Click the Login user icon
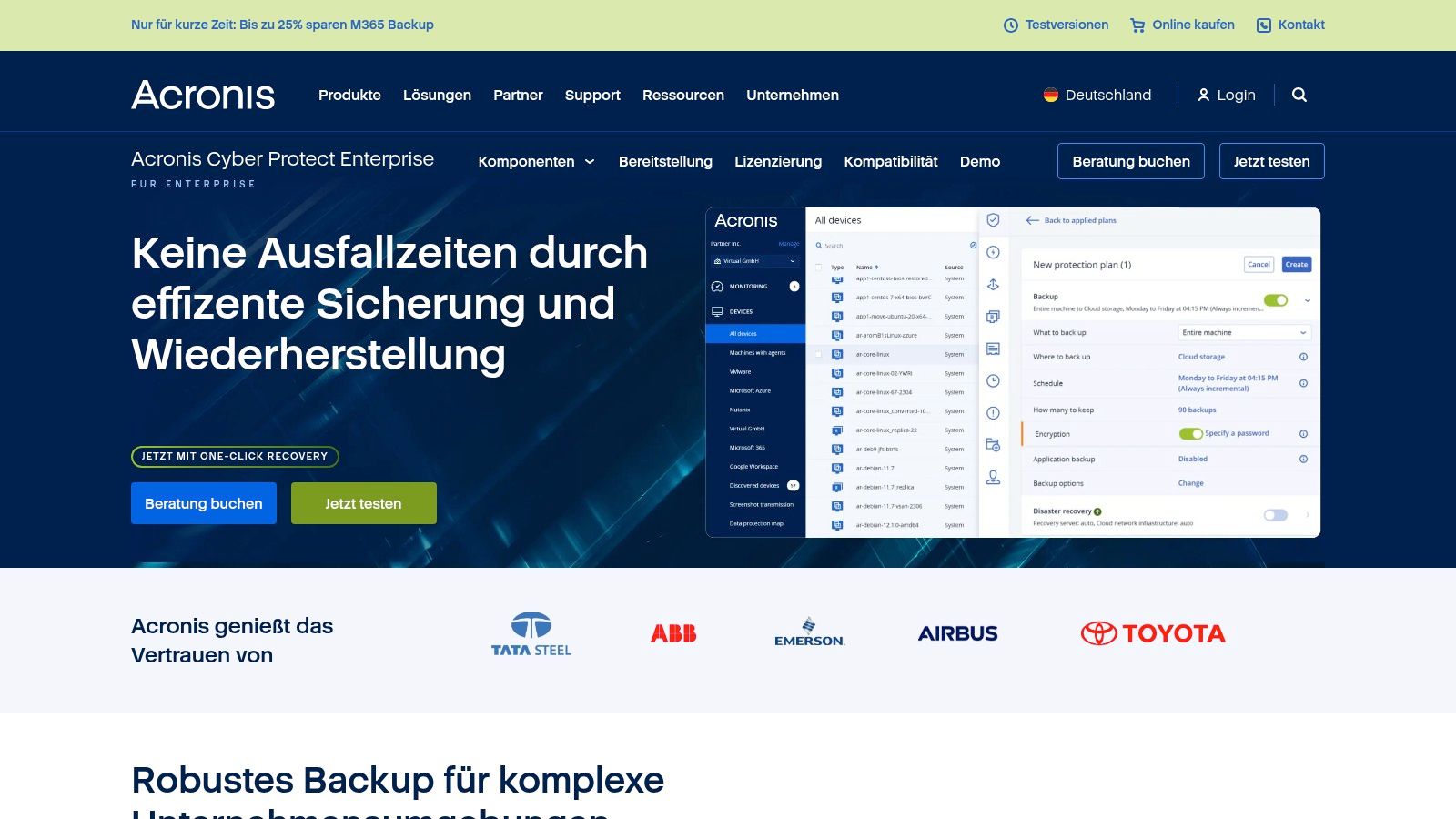The image size is (1456, 819). 1203,95
